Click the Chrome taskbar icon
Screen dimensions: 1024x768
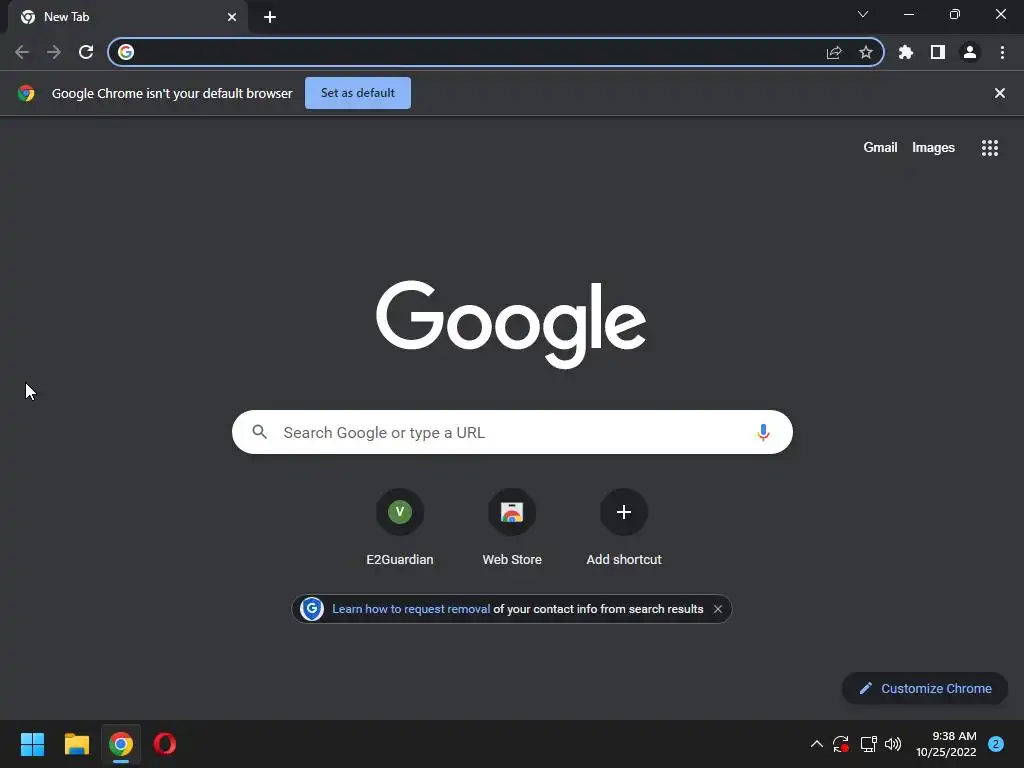pyautogui.click(x=121, y=744)
